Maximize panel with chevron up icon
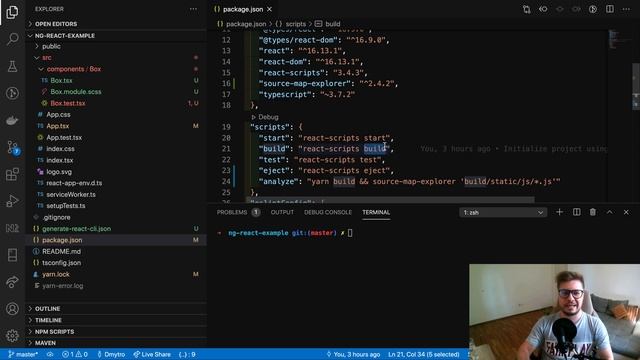640x360 pixels. (609, 212)
